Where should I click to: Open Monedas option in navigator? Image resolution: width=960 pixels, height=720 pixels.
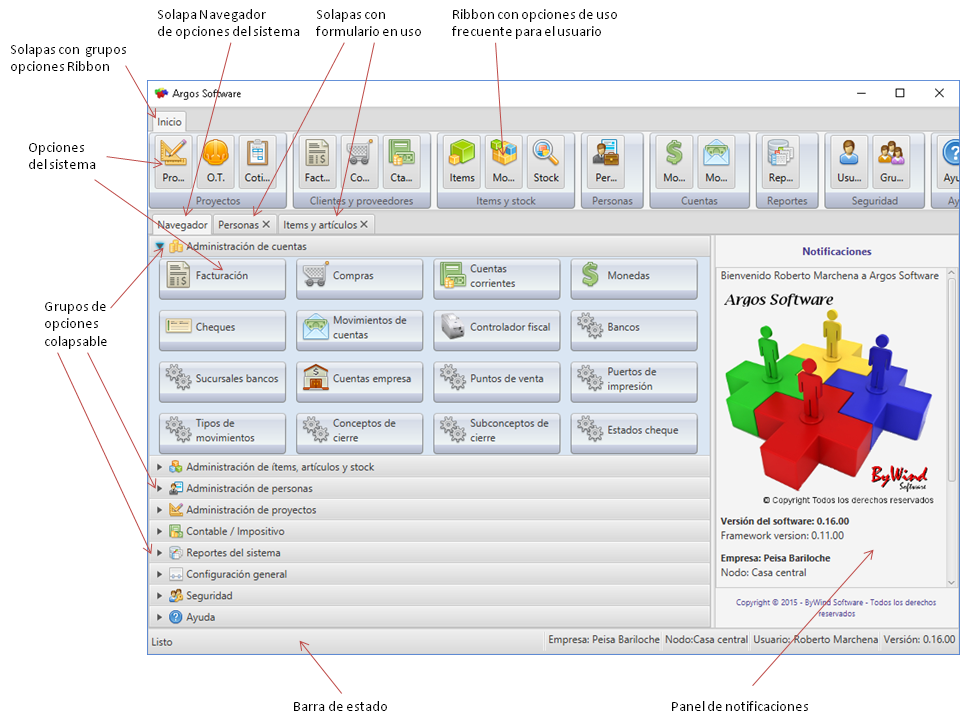pyautogui.click(x=634, y=279)
